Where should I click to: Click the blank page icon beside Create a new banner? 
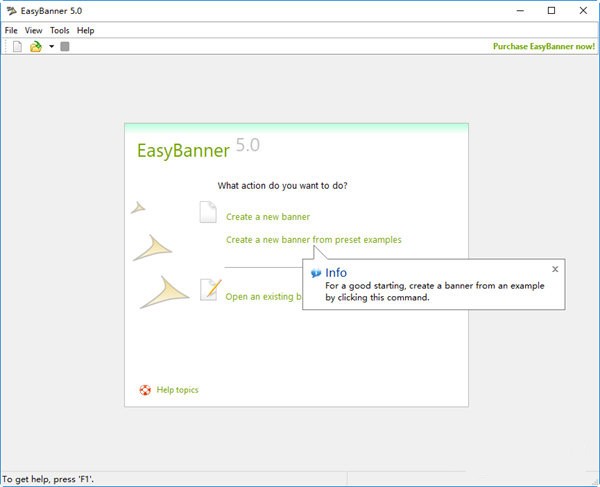[207, 212]
